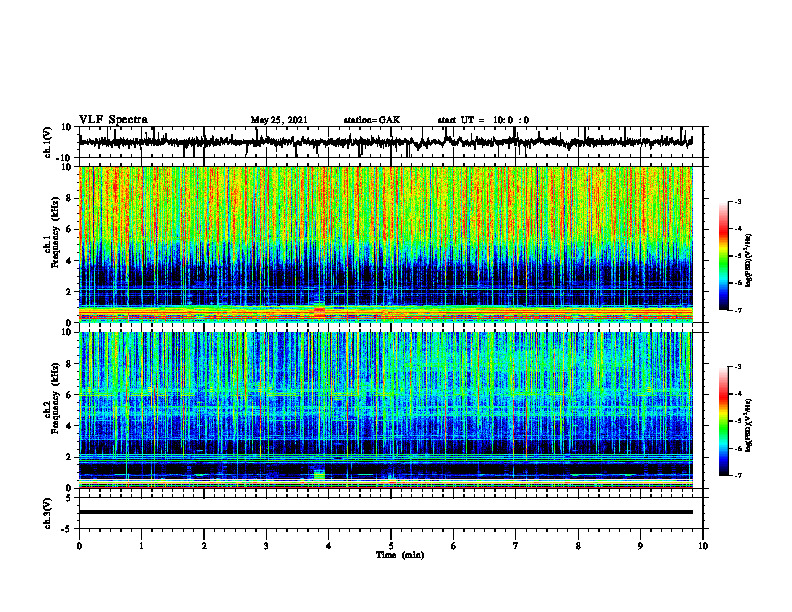The height and width of the screenshot is (612, 792).
Task: Click the ch.1 spectrogram "2" kHz tick label
Action: (69, 292)
